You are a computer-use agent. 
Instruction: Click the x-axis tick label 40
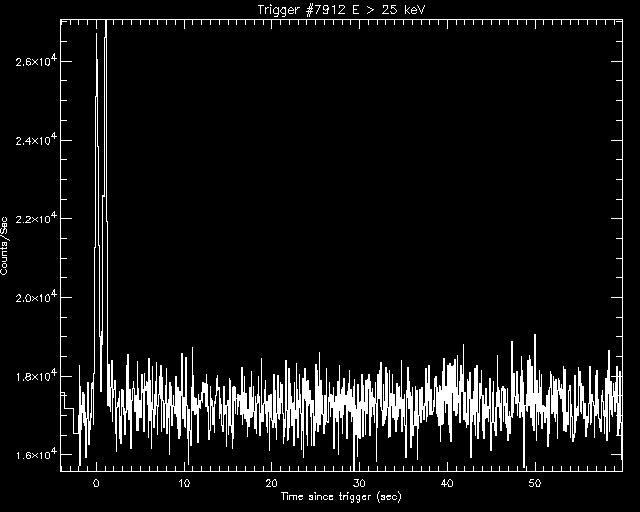tap(447, 483)
